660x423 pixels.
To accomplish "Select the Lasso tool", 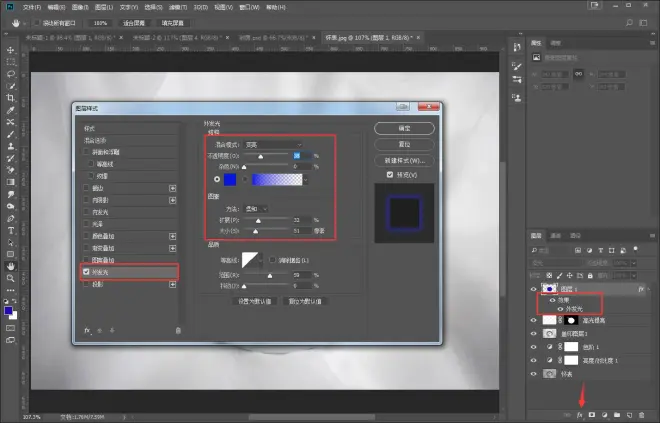I will point(11,74).
